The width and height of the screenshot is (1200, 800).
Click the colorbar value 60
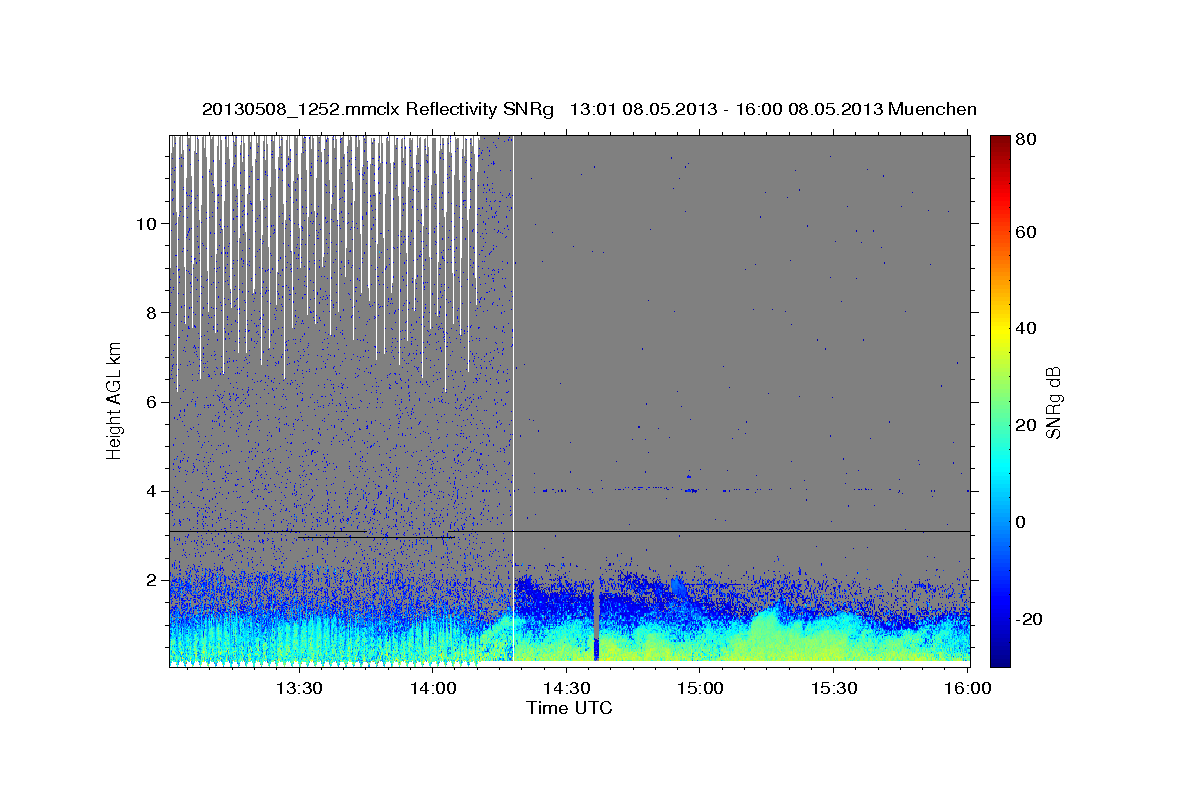[x=1027, y=232]
